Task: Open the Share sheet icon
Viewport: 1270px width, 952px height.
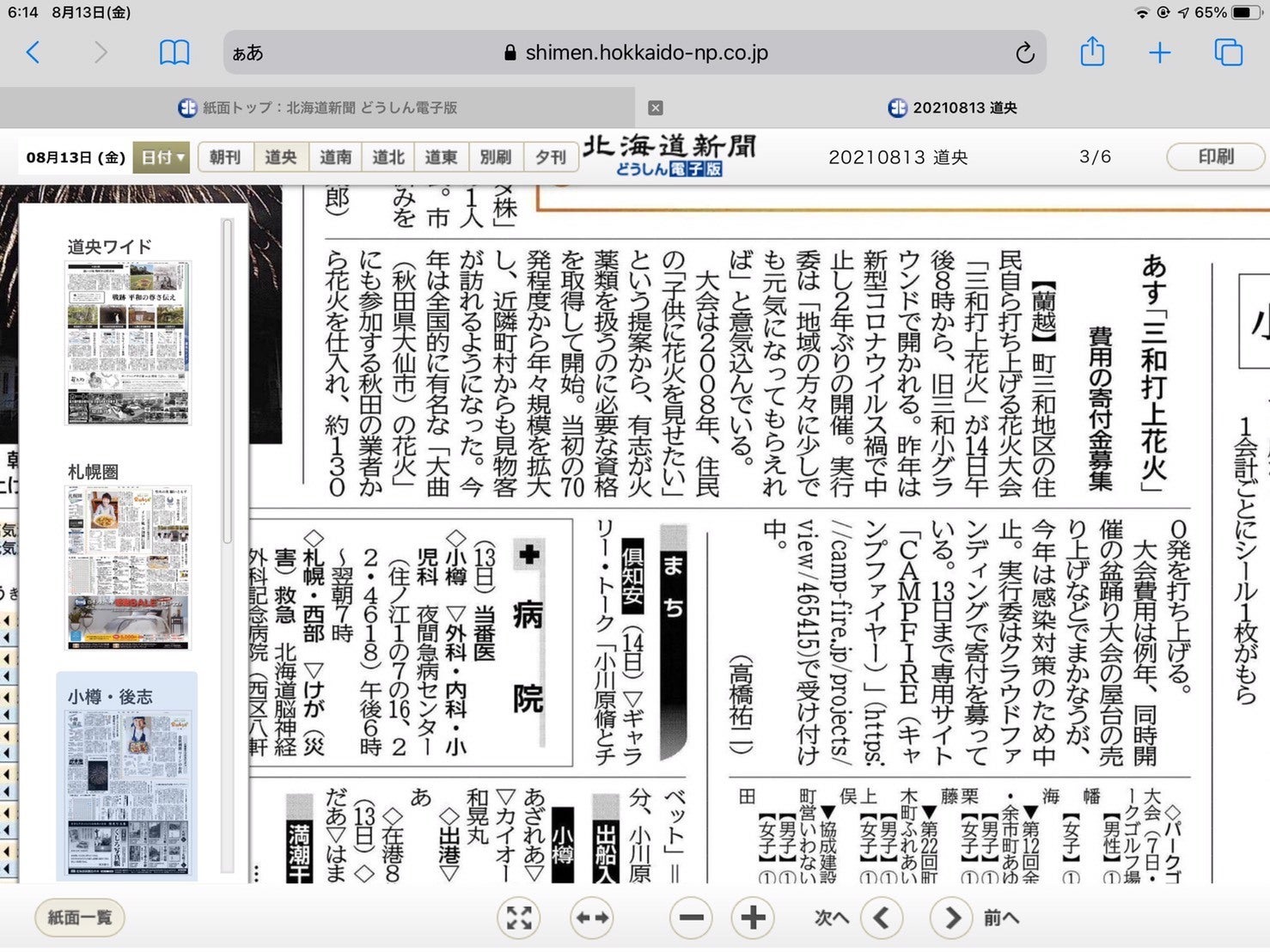Action: pos(1092,52)
